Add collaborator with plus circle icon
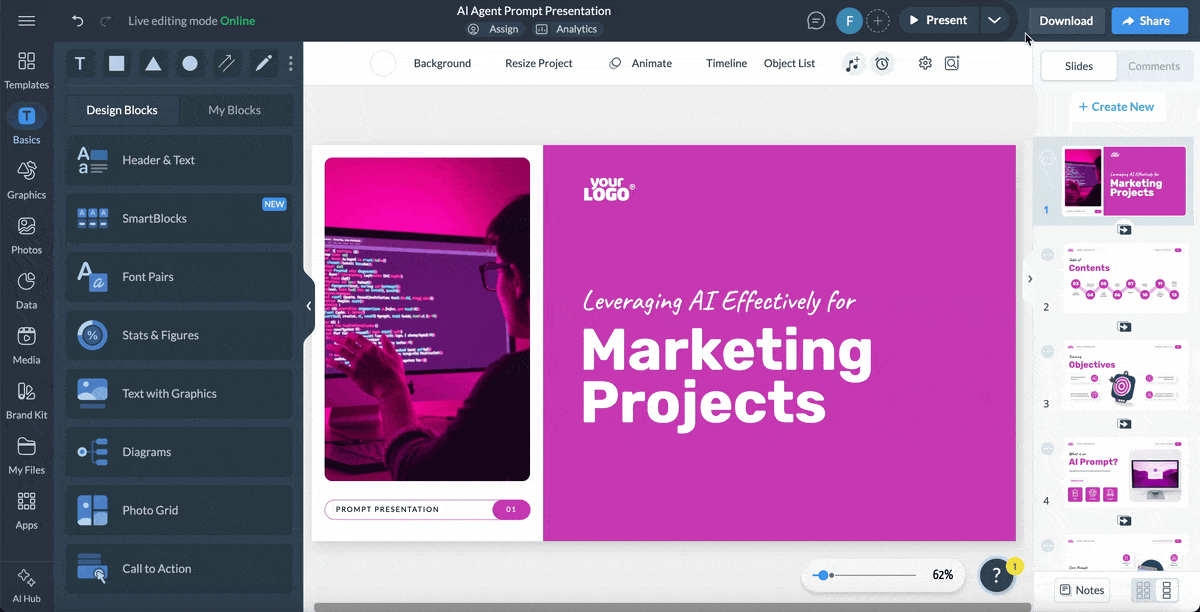1200x612 pixels. [x=877, y=21]
